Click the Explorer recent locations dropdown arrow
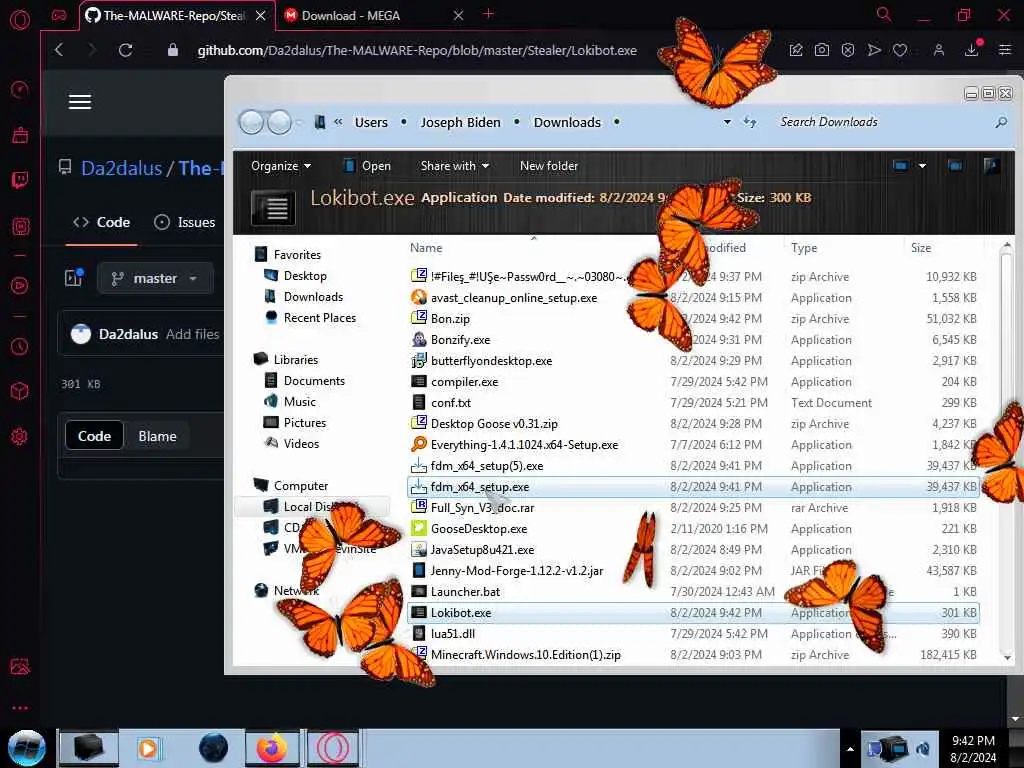This screenshot has width=1024, height=768. coord(298,122)
